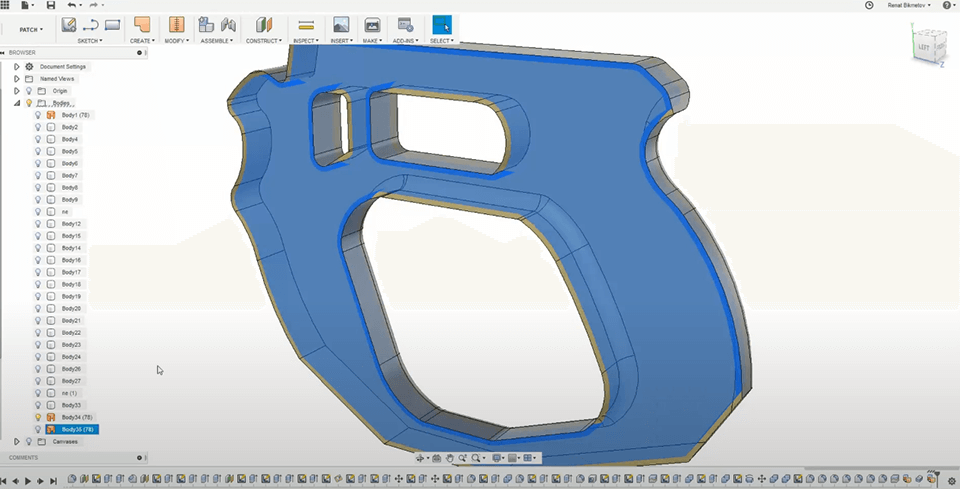Select the Pan hand tool in the navigation bar
Viewport: 960px width, 489px height.
450,458
